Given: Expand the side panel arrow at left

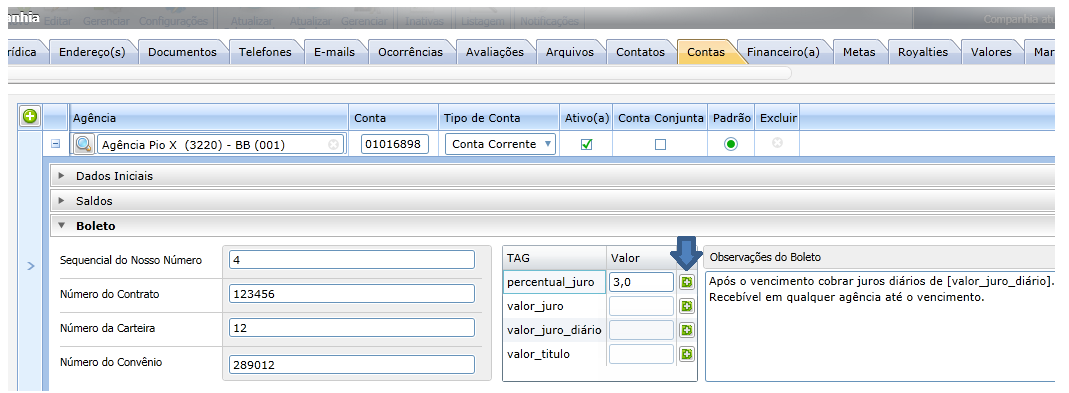Looking at the screenshot, I should coord(30,266).
